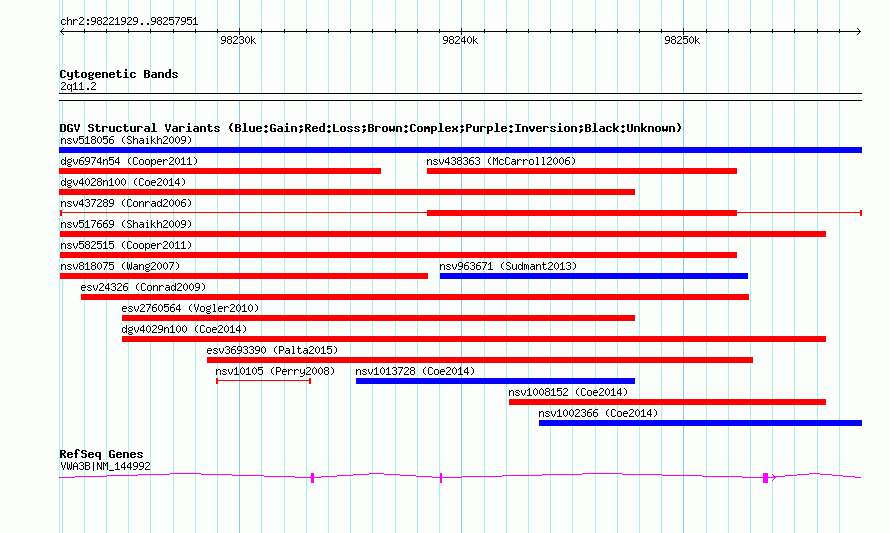Click the nsv10105 (Perry2008) label

coord(275,371)
